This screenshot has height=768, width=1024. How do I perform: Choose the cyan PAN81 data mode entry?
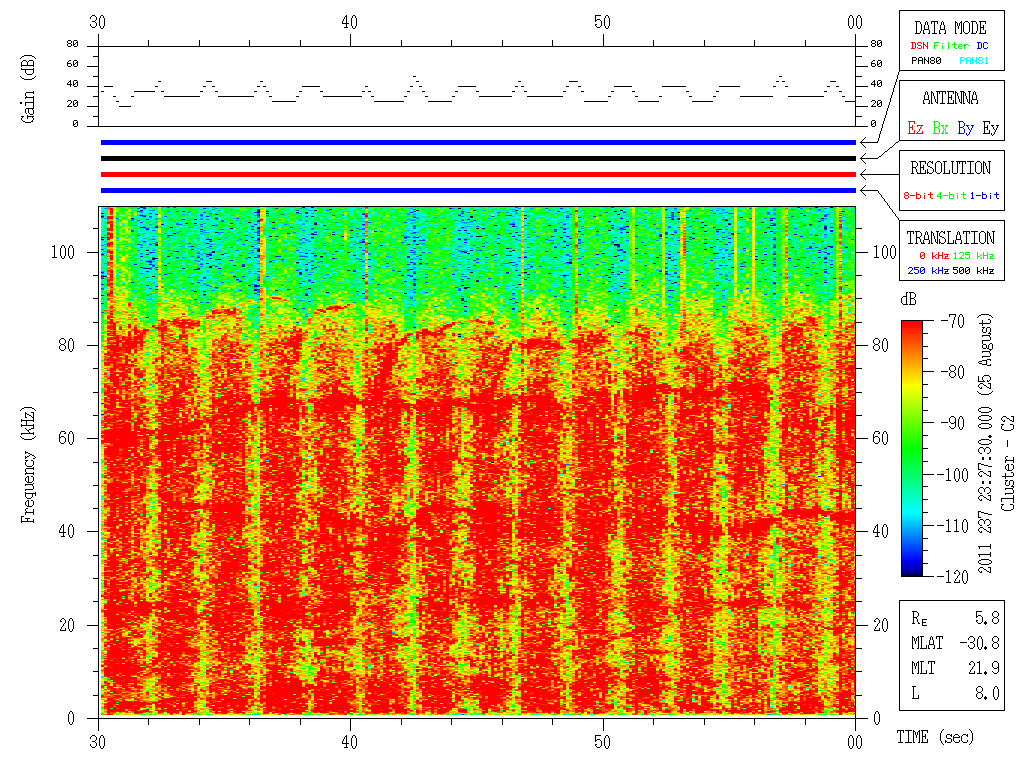coord(974,61)
